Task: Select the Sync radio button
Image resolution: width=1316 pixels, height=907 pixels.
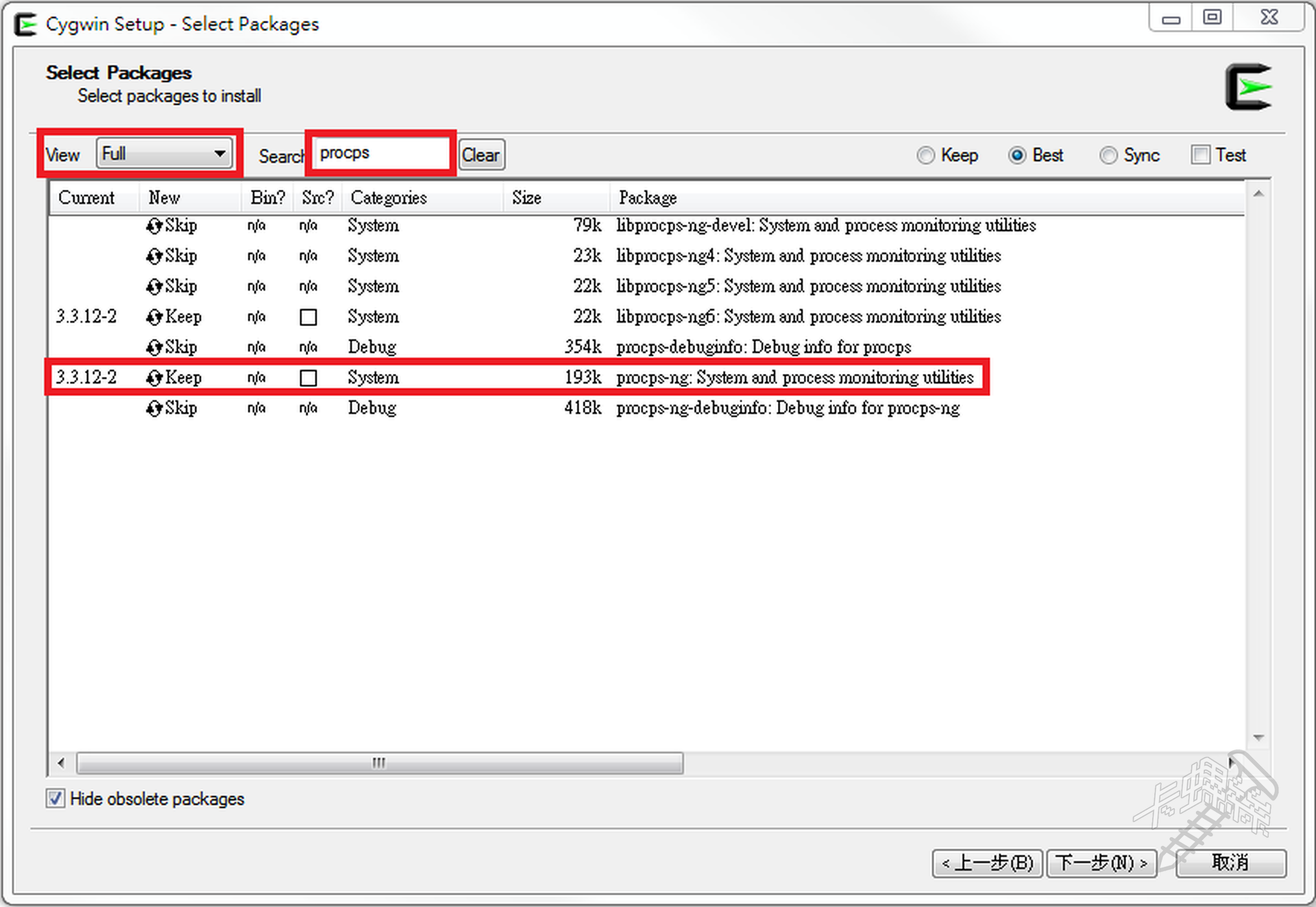Action: coord(1108,156)
